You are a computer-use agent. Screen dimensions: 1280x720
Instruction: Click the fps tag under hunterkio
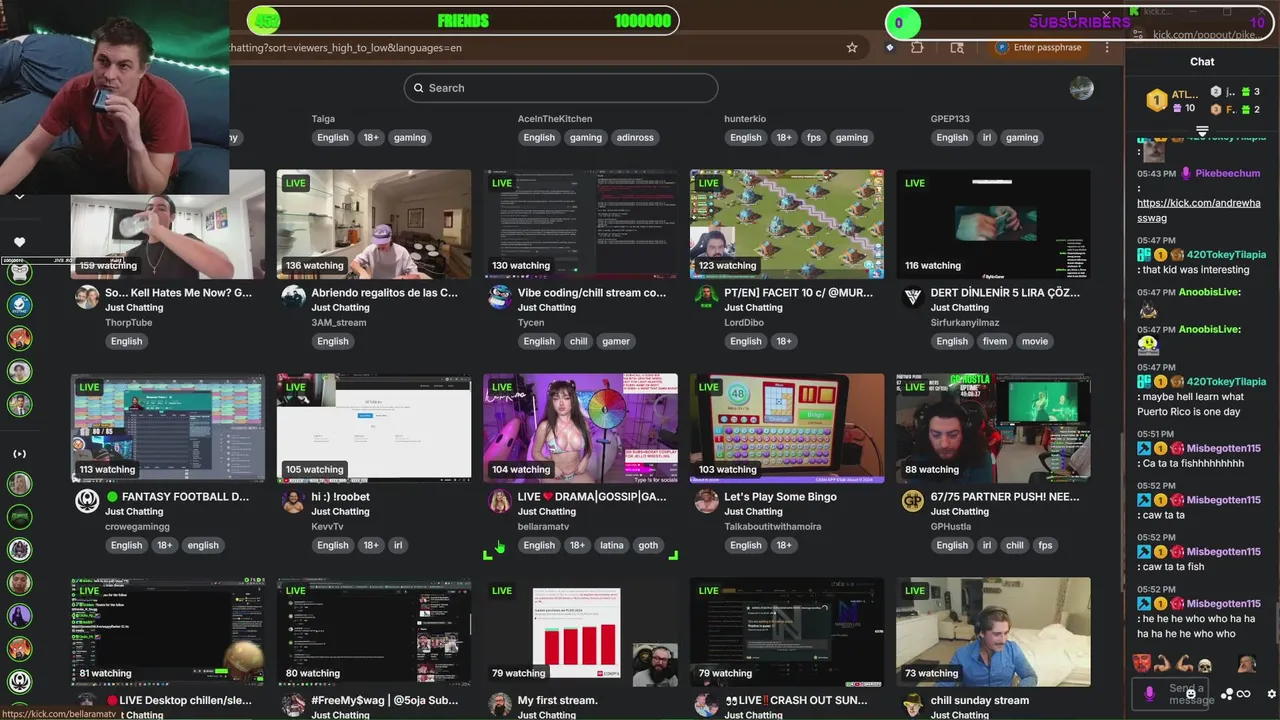[x=814, y=137]
